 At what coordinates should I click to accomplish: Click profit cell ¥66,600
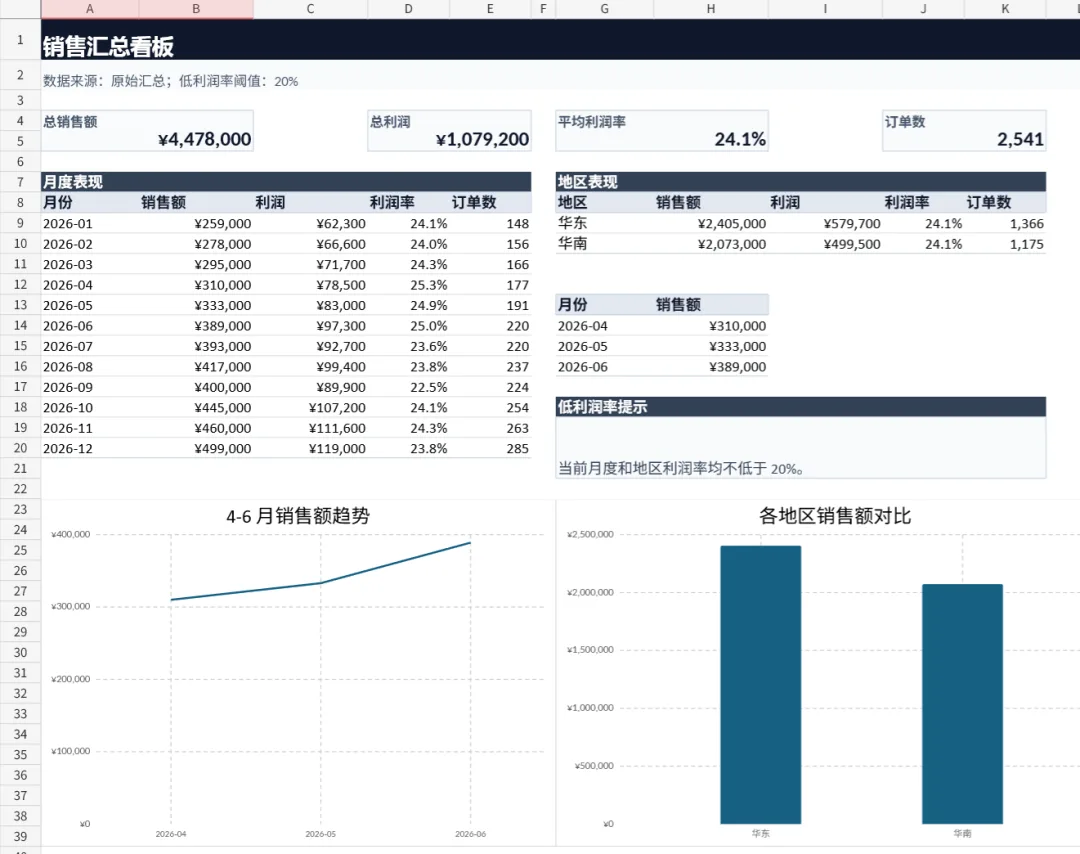click(x=311, y=244)
